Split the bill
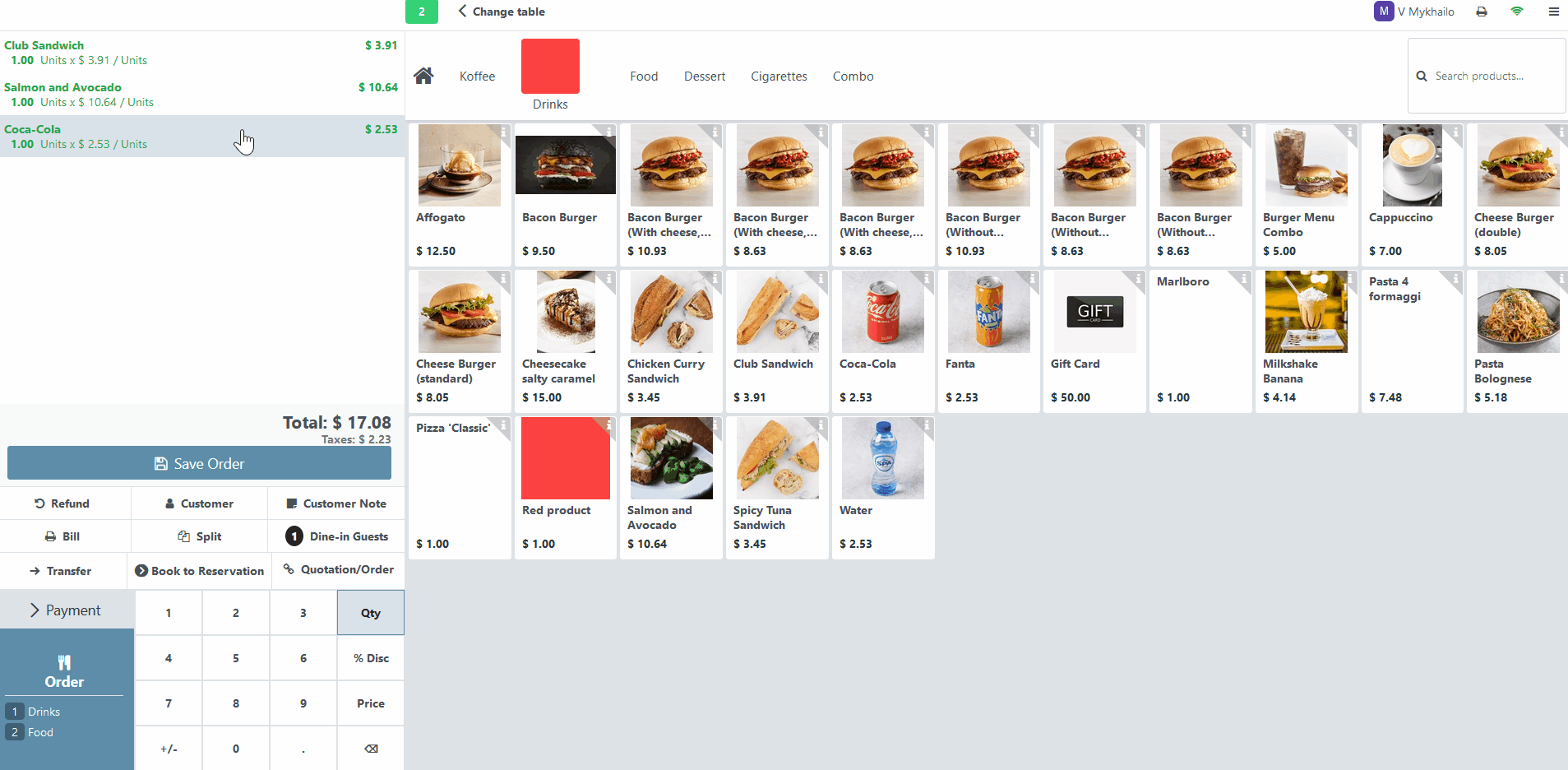The height and width of the screenshot is (770, 1568). tap(200, 536)
